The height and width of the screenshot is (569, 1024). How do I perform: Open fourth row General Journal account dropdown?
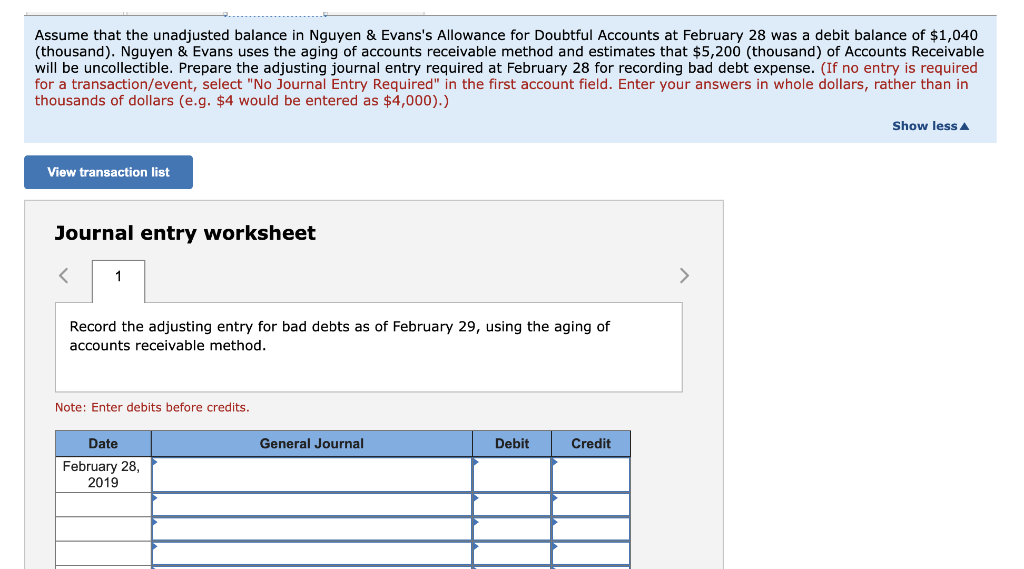coord(312,553)
